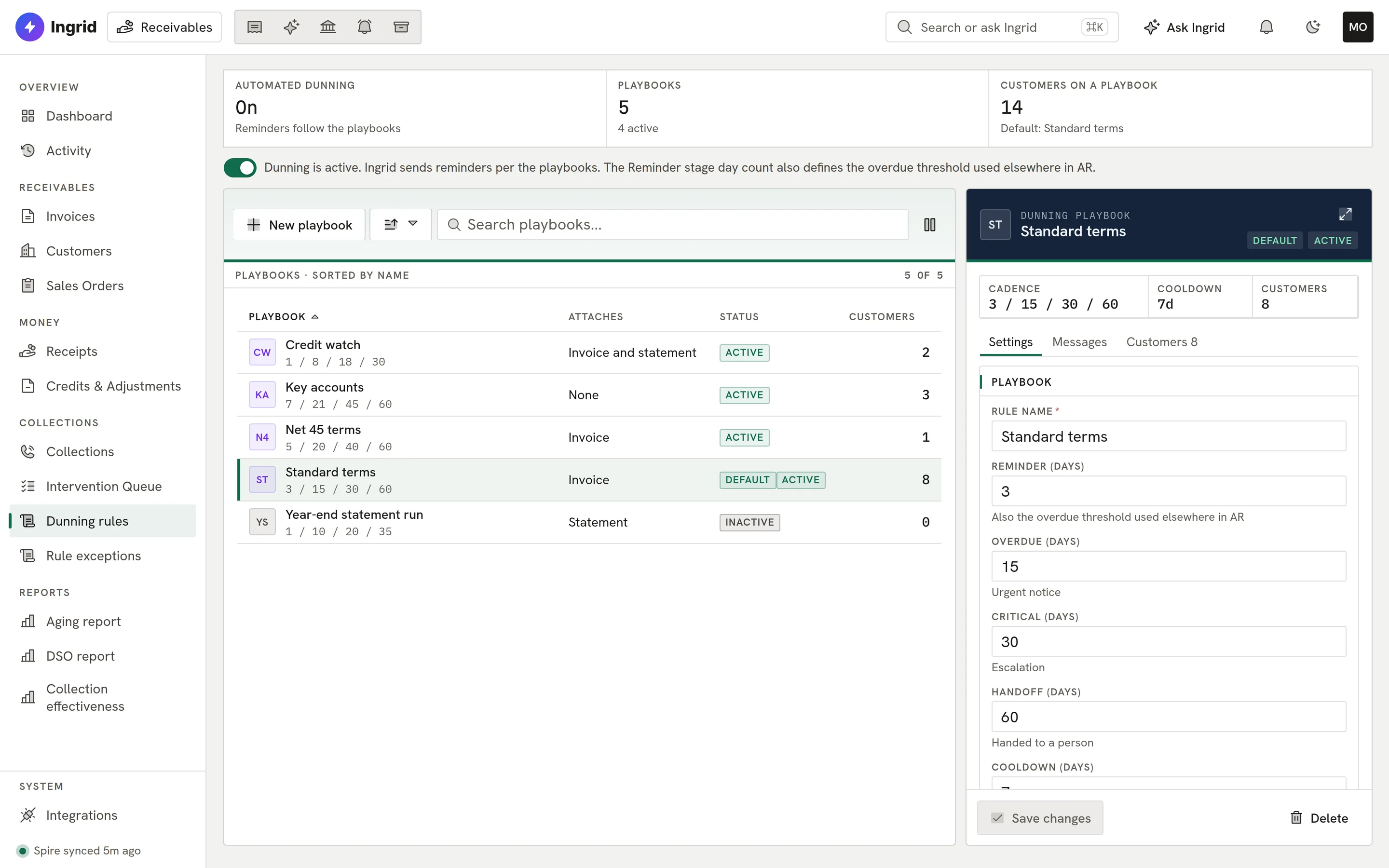Focus the Search playbooks field

pyautogui.click(x=673, y=224)
